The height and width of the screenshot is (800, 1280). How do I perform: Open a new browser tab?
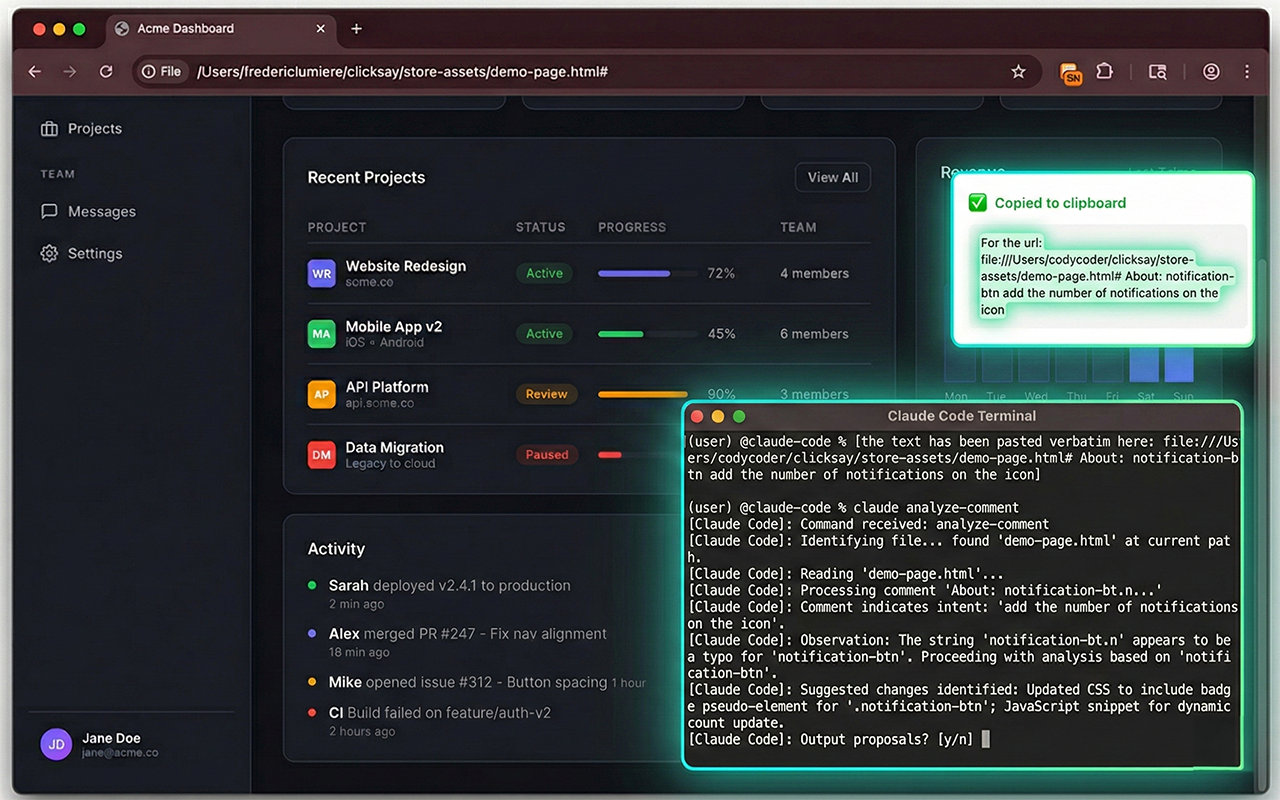[x=356, y=29]
